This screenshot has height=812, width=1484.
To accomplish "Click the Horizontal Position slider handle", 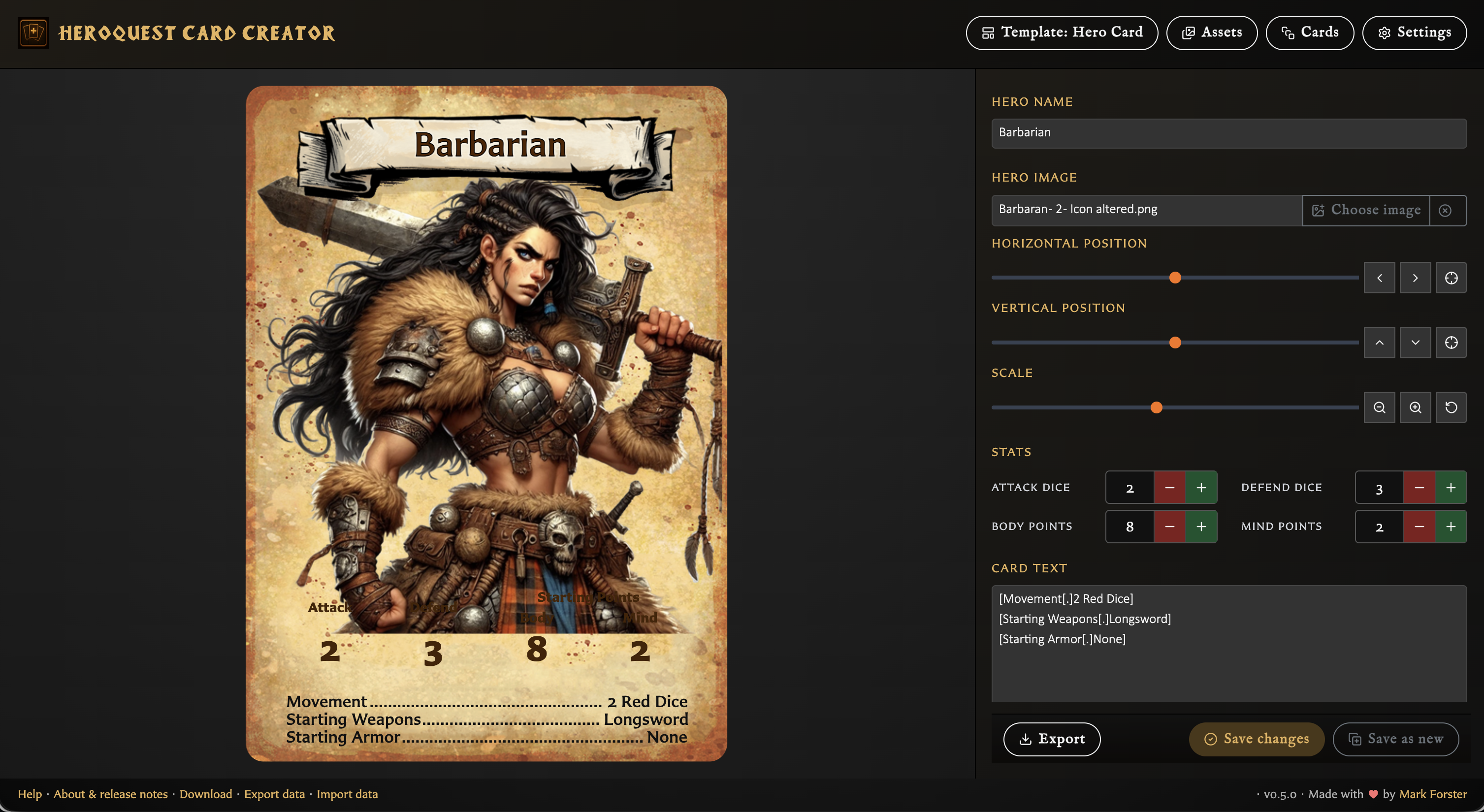I will tap(1175, 278).
